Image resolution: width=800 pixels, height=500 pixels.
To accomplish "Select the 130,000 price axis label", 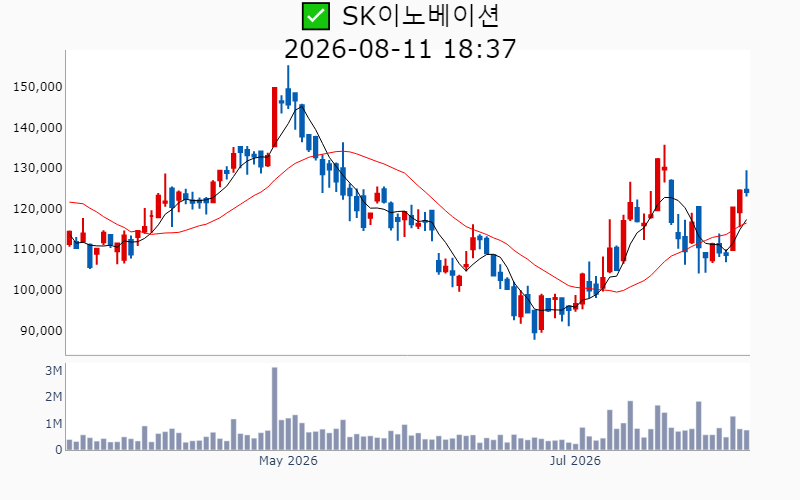I will click(x=37, y=168).
